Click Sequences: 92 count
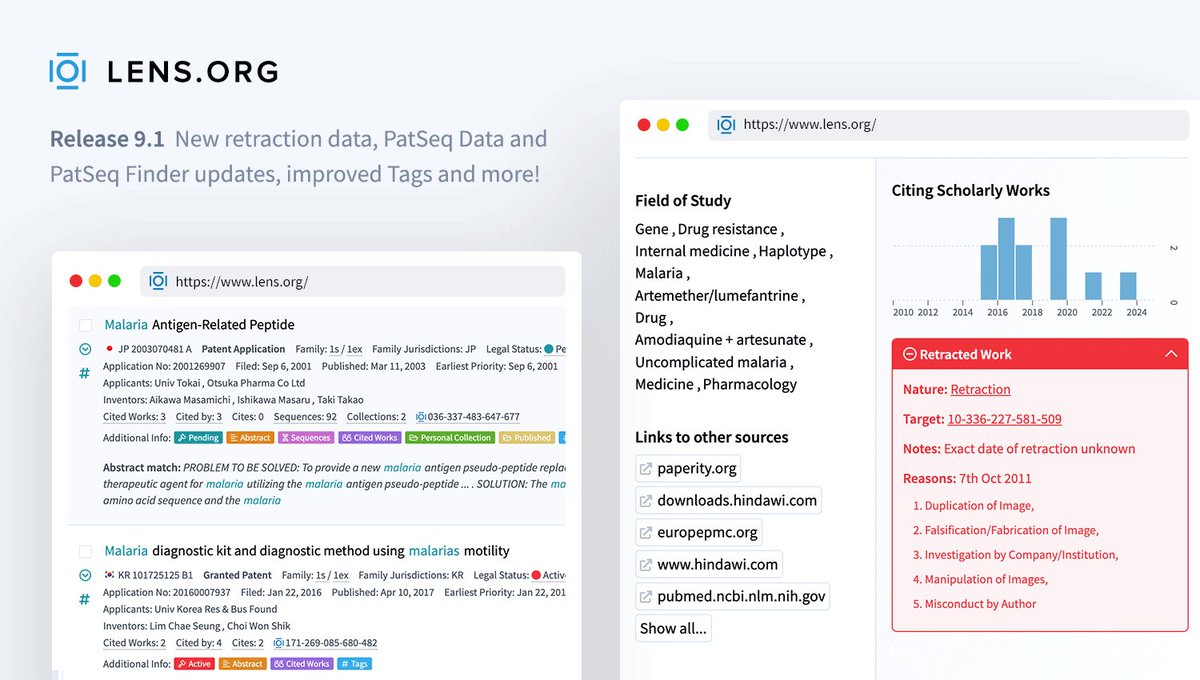 click(304, 417)
